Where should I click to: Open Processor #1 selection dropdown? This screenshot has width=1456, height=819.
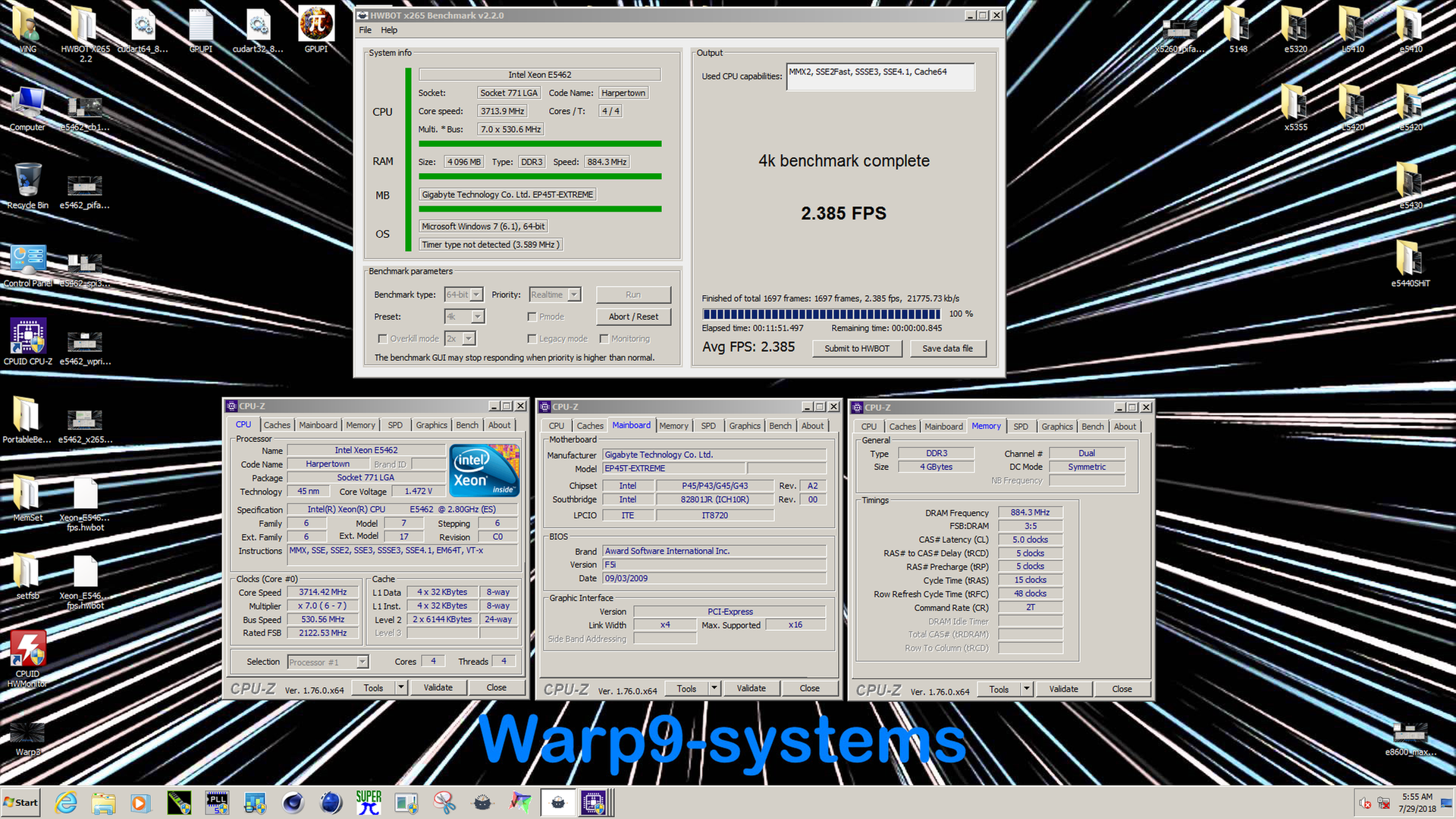328,662
